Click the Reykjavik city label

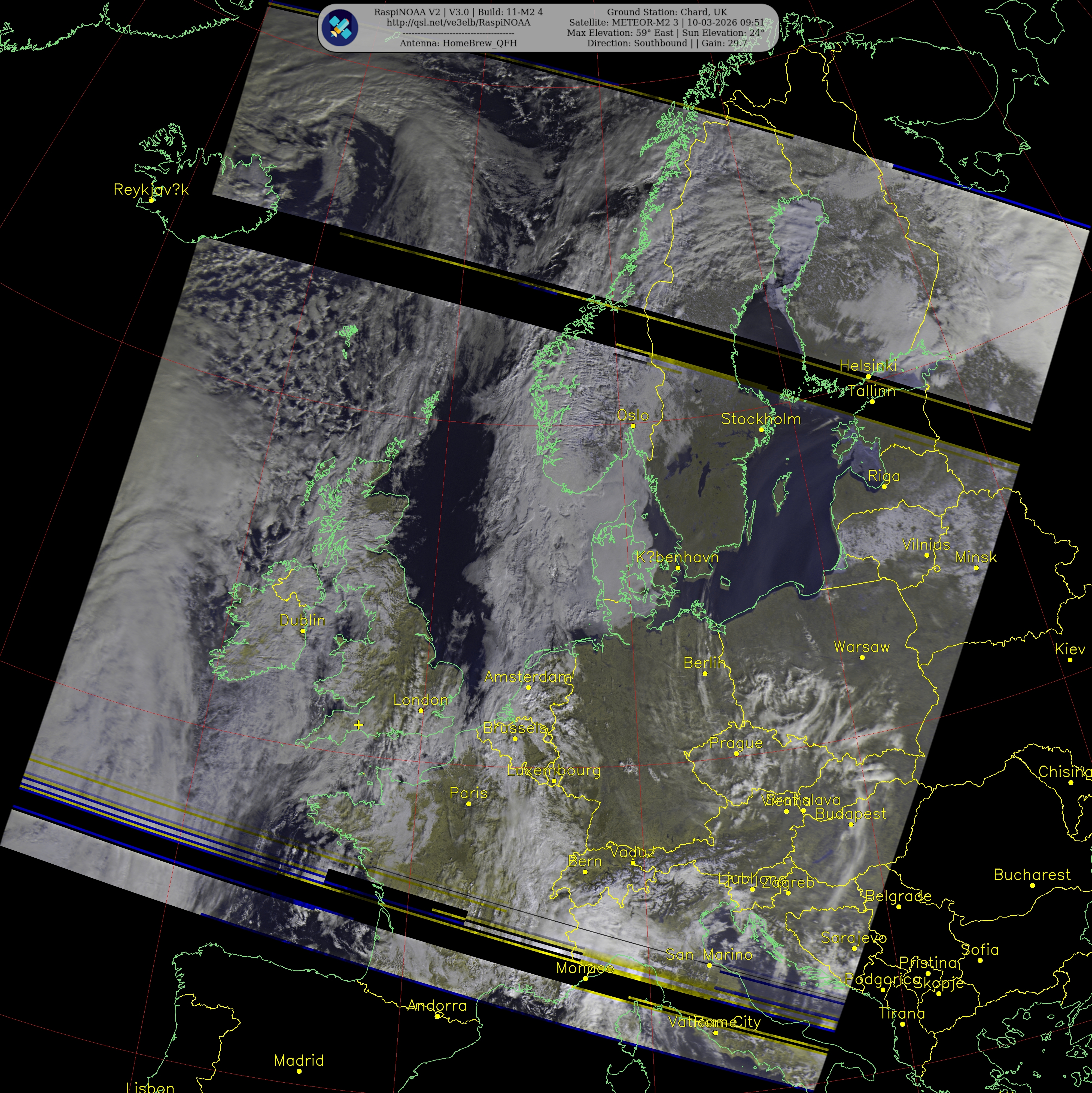point(151,190)
